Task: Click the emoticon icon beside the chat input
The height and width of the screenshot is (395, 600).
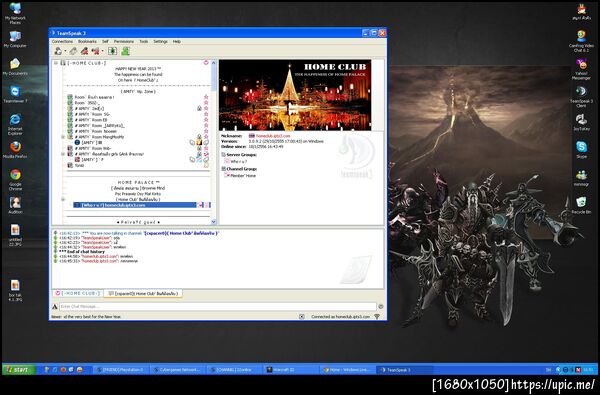Action: [381, 307]
